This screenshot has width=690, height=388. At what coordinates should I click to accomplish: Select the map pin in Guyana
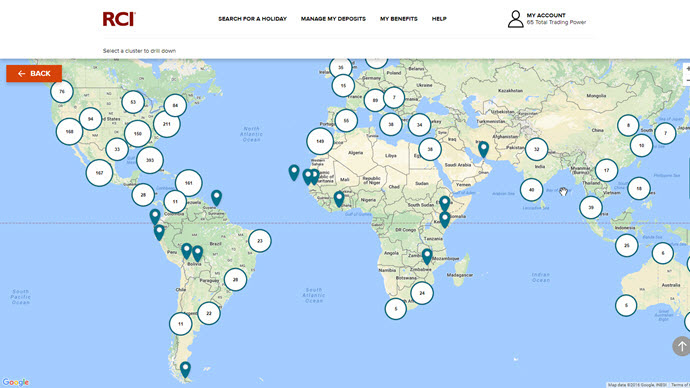coord(217,198)
